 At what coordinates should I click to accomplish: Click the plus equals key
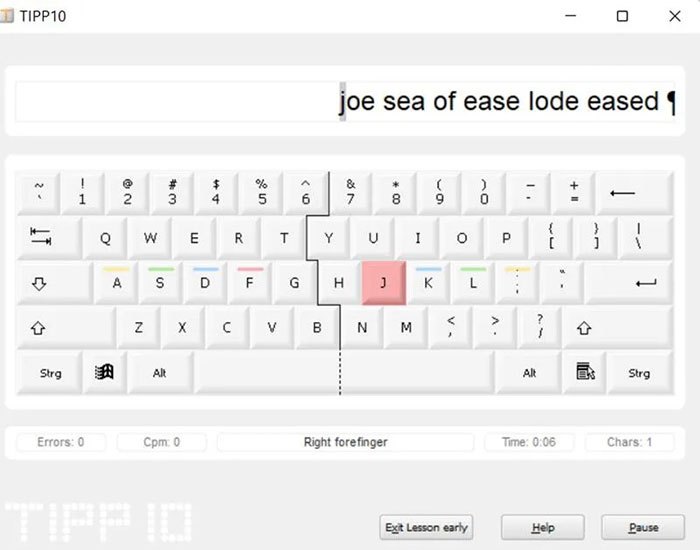pos(574,193)
